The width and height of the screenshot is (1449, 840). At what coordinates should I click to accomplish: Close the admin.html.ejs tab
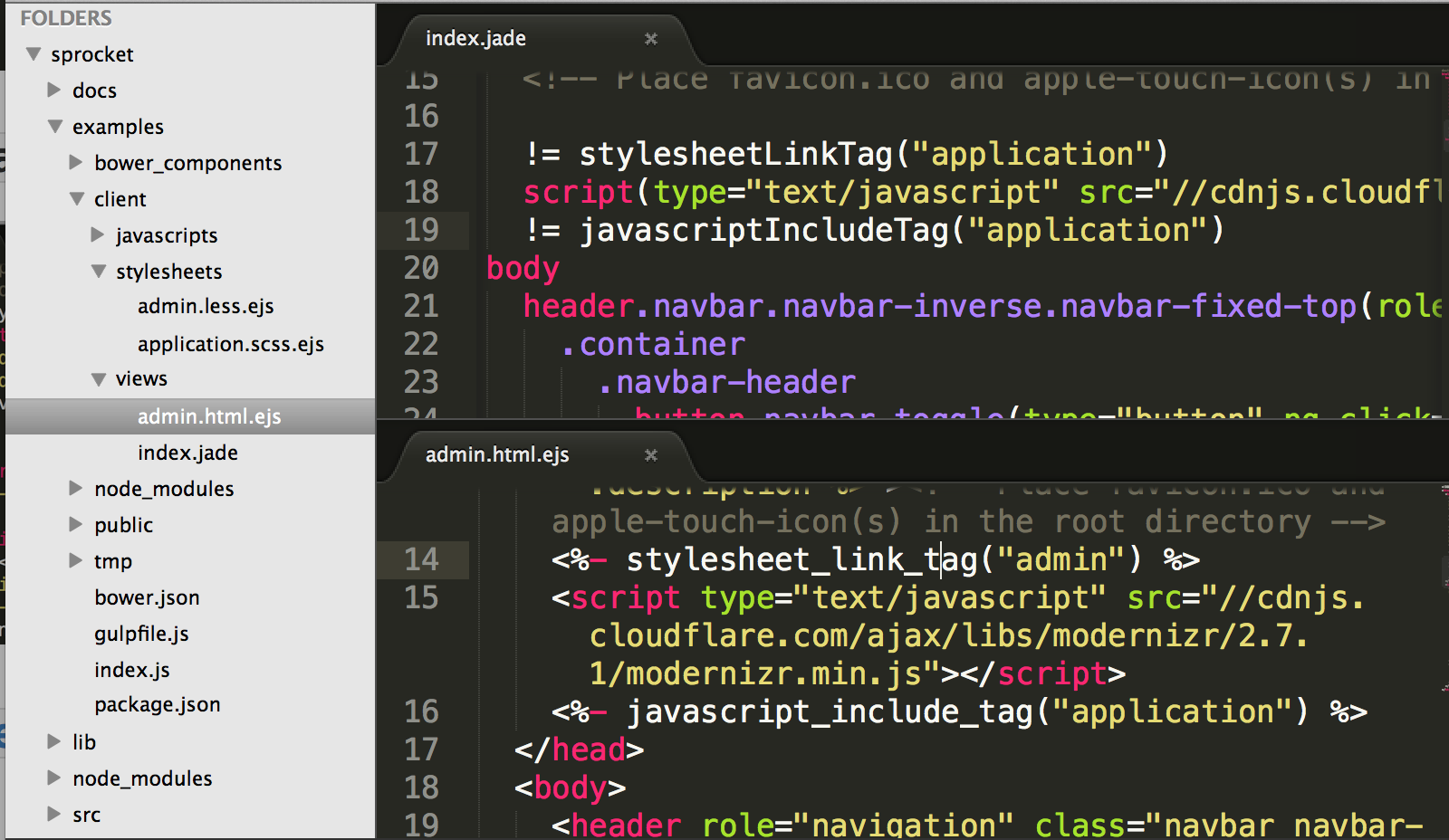pos(650,455)
